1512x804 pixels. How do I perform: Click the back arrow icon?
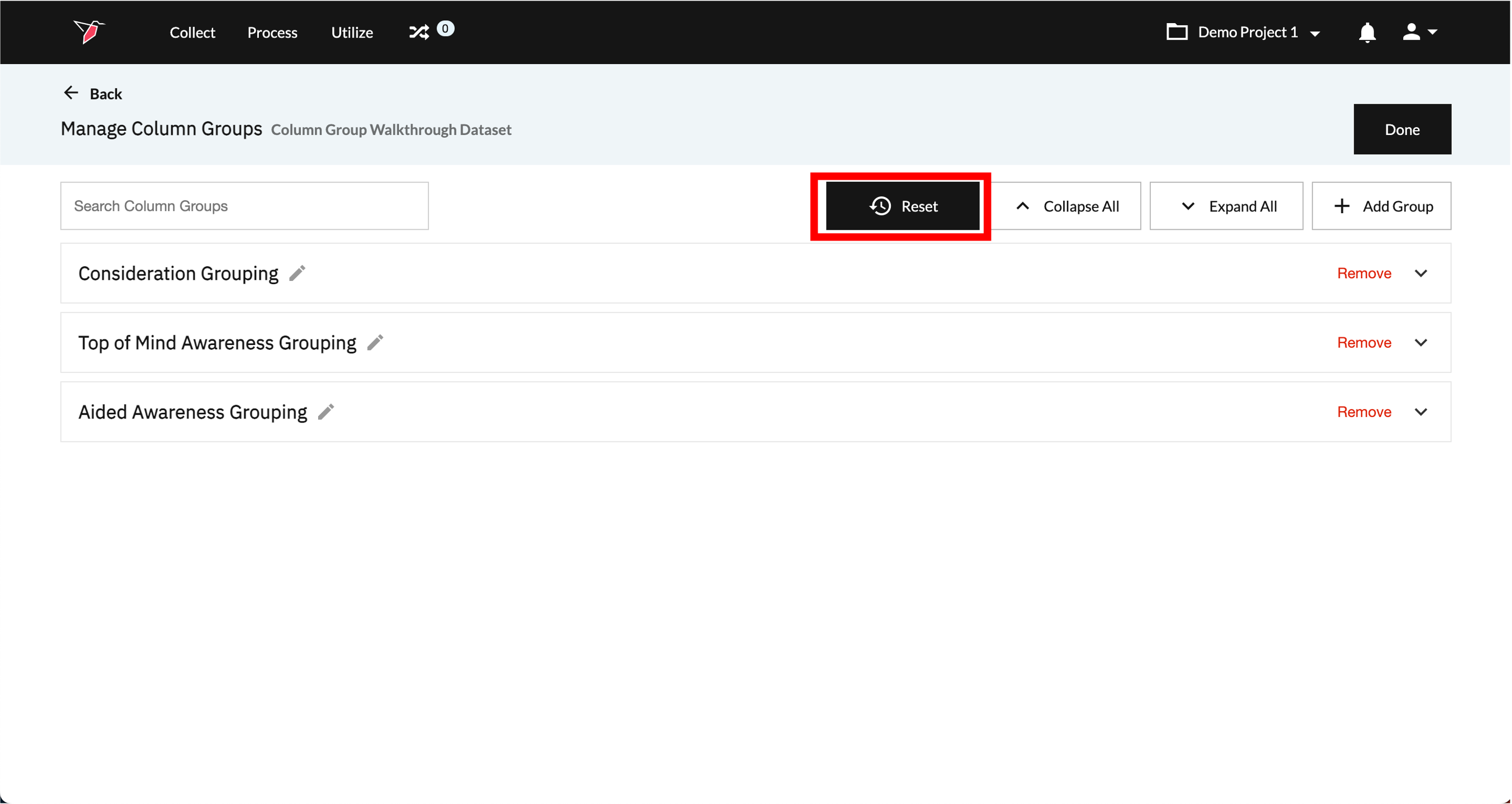tap(71, 93)
